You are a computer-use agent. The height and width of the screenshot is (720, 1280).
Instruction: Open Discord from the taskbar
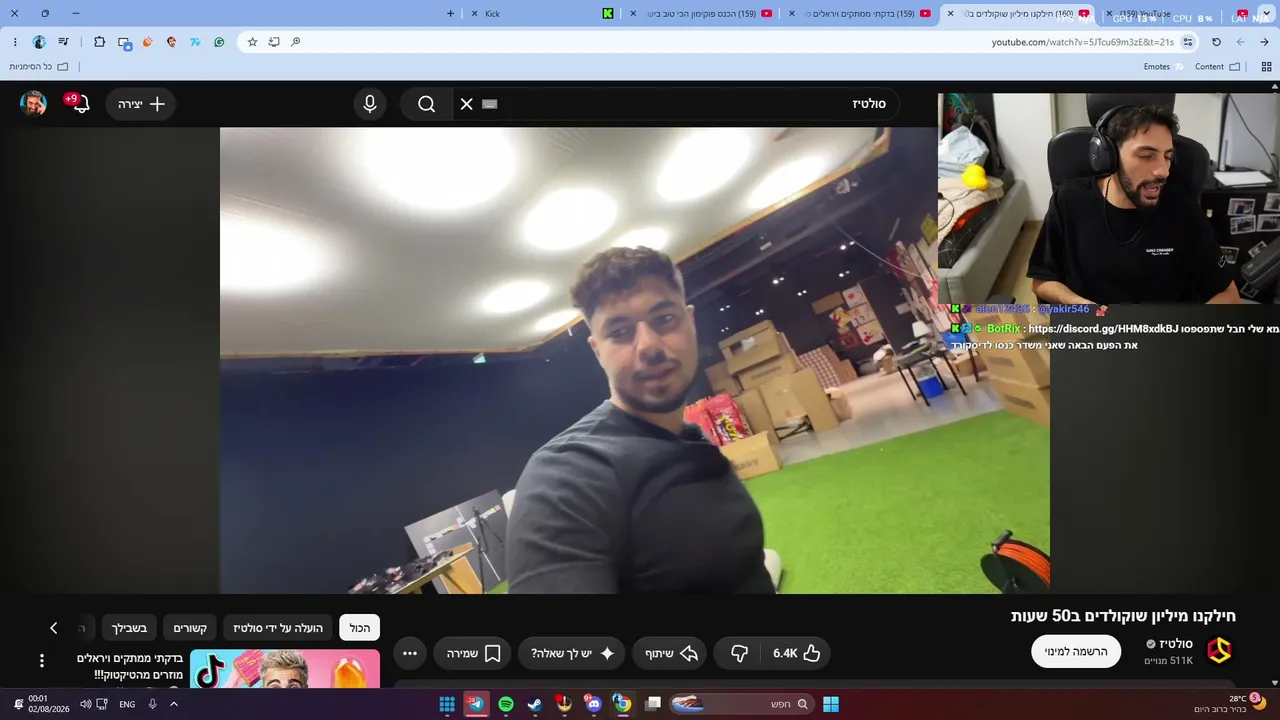click(x=593, y=704)
